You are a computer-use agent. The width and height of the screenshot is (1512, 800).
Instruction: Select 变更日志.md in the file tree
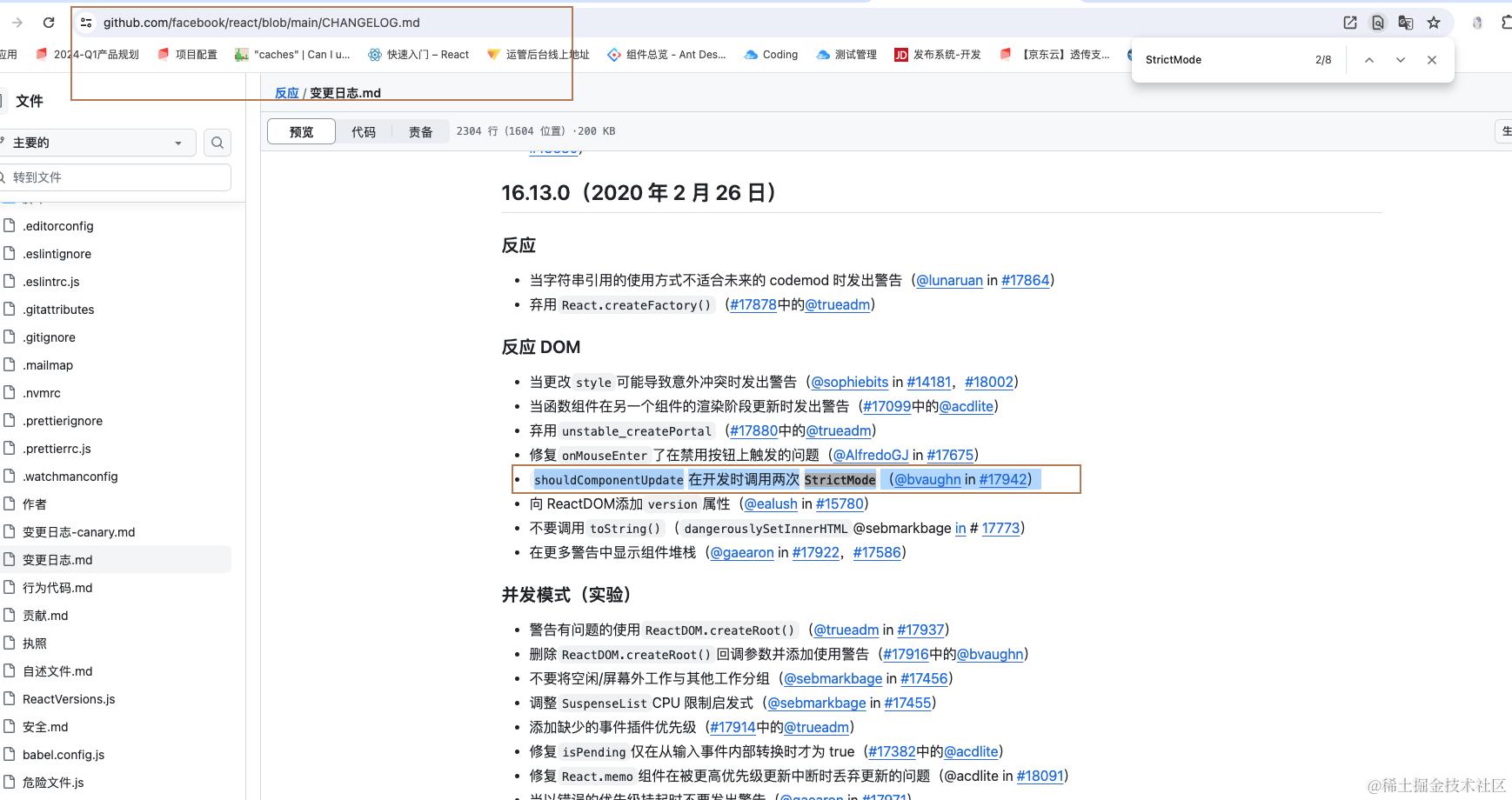tap(57, 560)
